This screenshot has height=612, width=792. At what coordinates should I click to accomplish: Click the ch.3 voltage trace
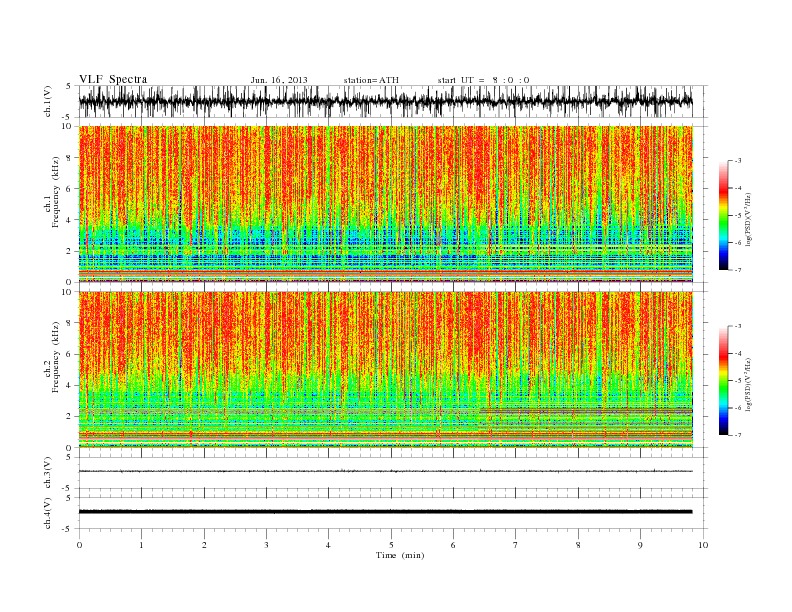[385, 471]
